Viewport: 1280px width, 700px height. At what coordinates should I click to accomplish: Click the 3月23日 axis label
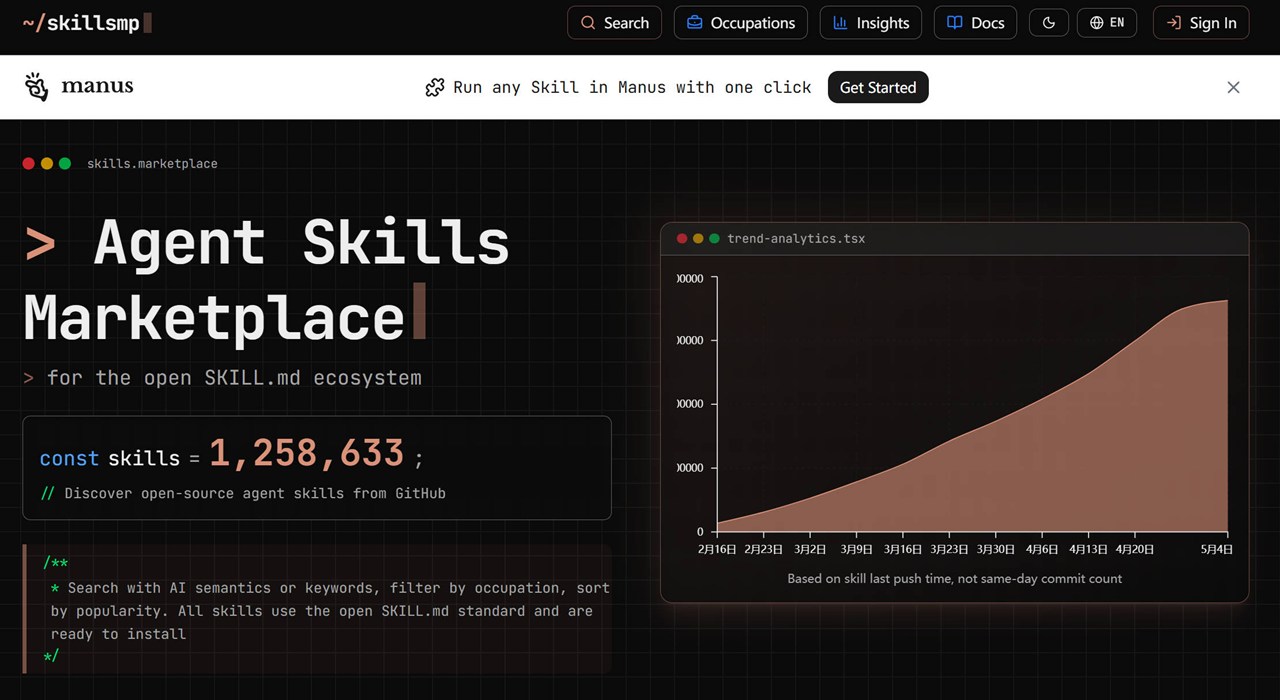(949, 549)
